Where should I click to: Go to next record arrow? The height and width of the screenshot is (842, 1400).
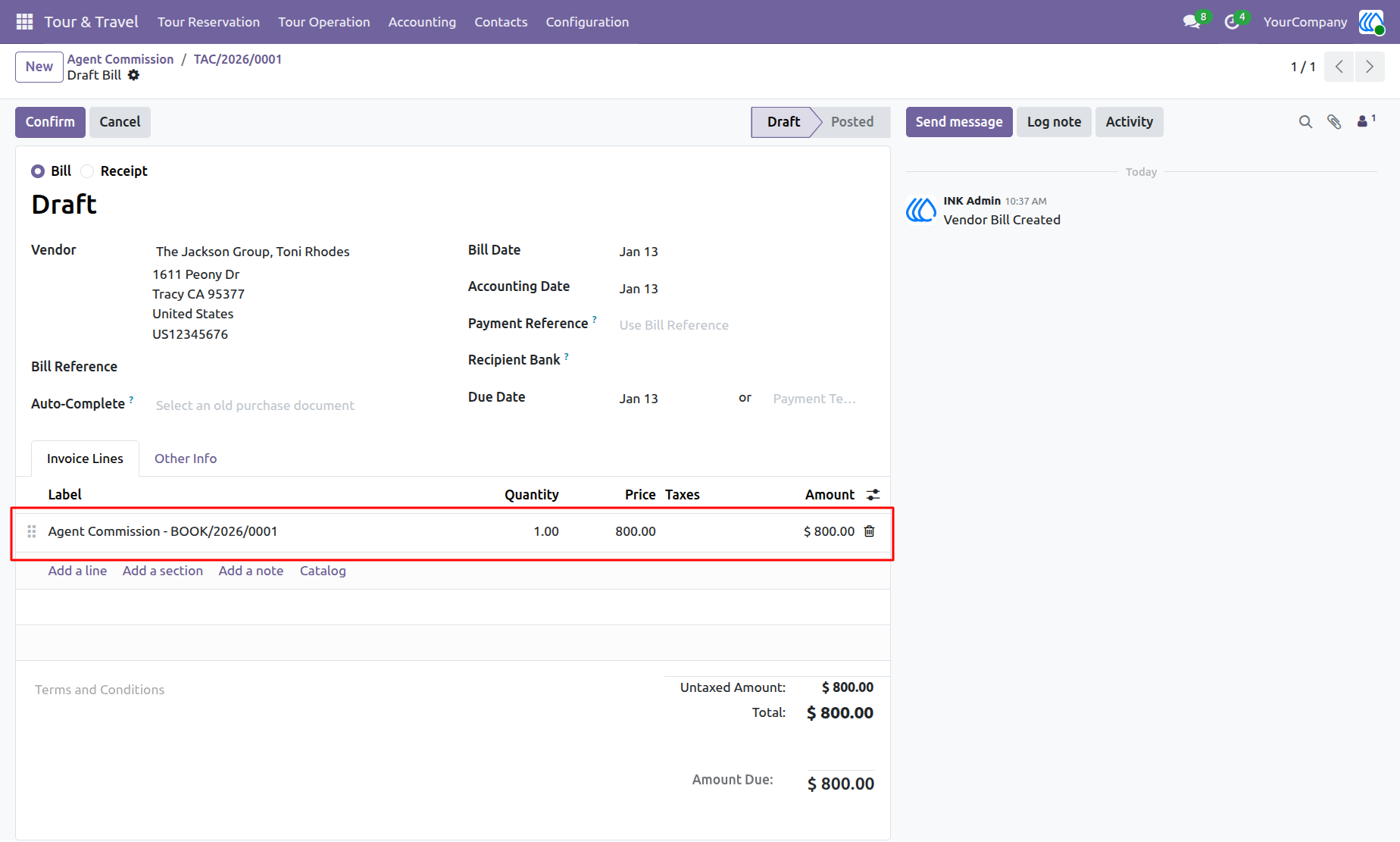(1370, 67)
